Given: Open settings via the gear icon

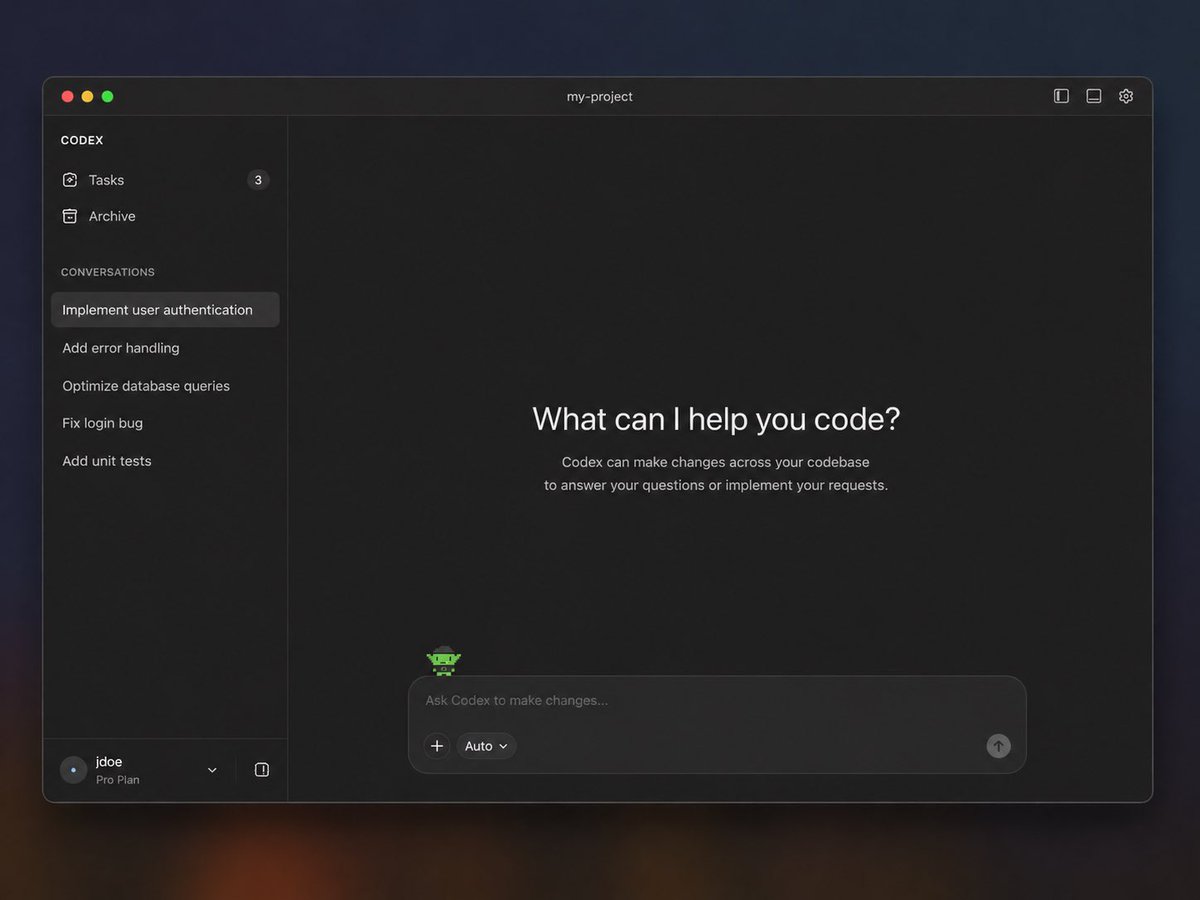Looking at the screenshot, I should [1126, 96].
